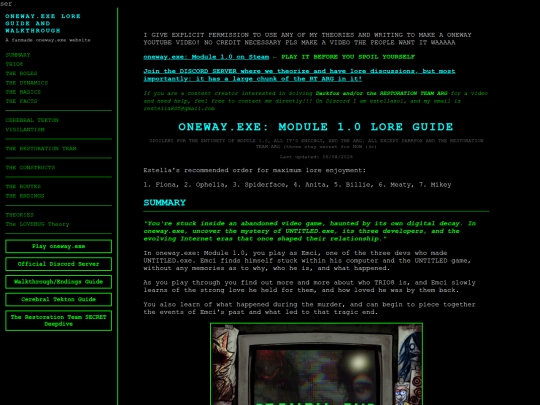The image size is (540, 405).
Task: Click the ONEWAY.EXE: MODULE 1.0 LORE GUIDE heading
Action: (316, 127)
